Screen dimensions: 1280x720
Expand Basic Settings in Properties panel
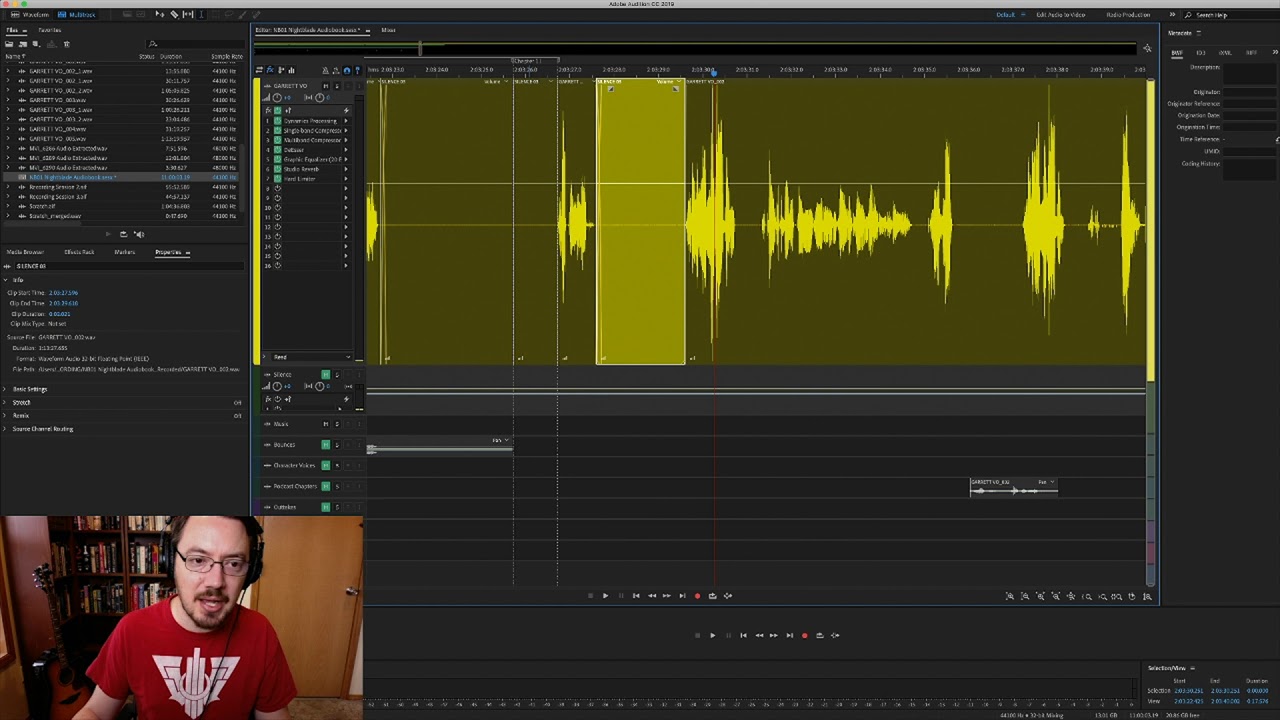click(x=5, y=389)
